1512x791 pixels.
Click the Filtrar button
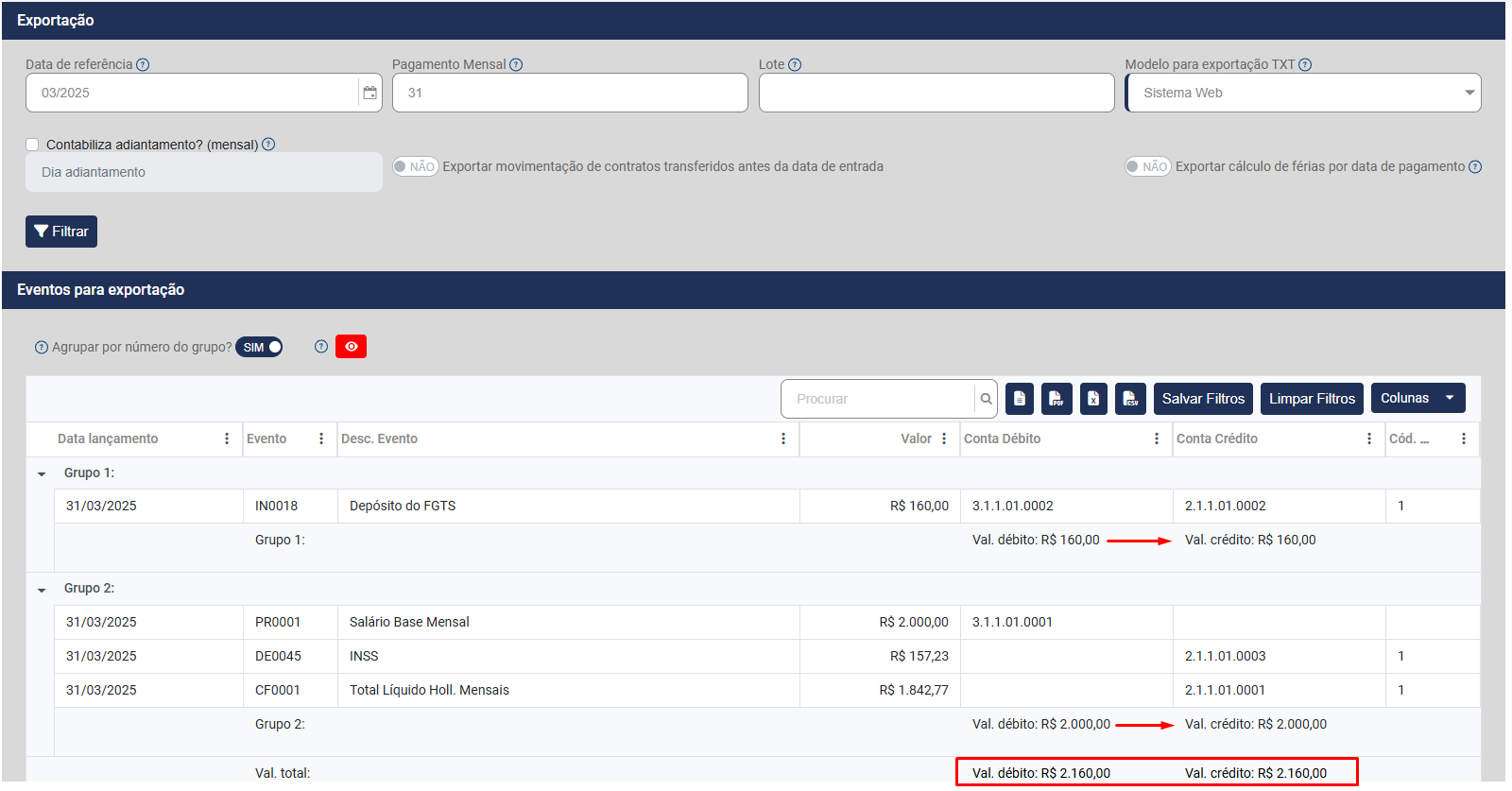(61, 232)
